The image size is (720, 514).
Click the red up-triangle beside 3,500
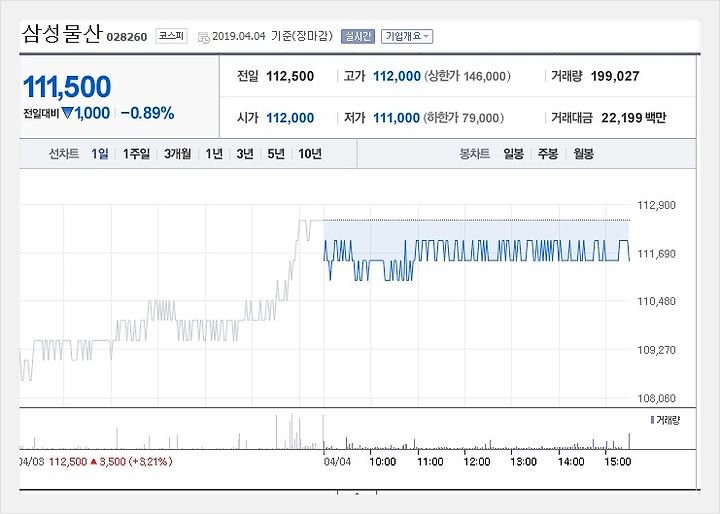94,462
